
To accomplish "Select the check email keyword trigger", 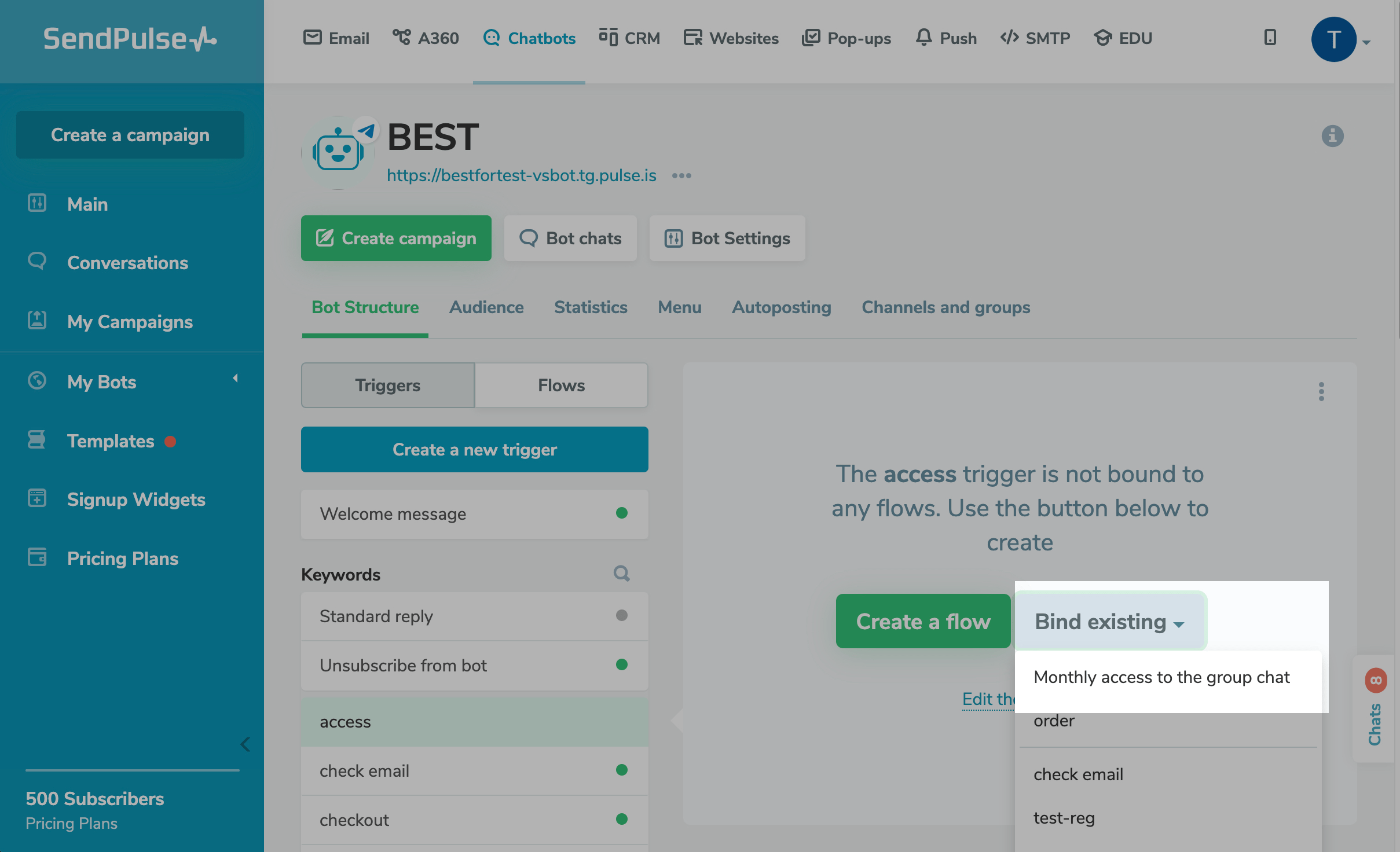I will [x=364, y=771].
